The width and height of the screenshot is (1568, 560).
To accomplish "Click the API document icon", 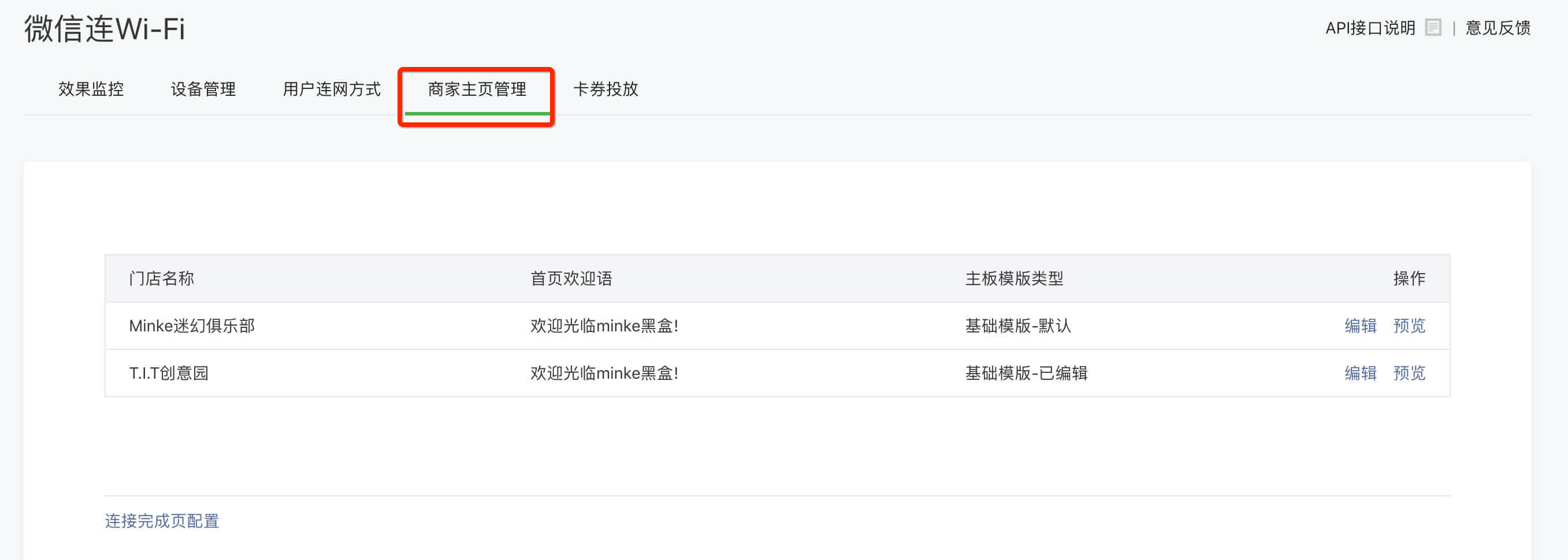I will (x=1433, y=28).
